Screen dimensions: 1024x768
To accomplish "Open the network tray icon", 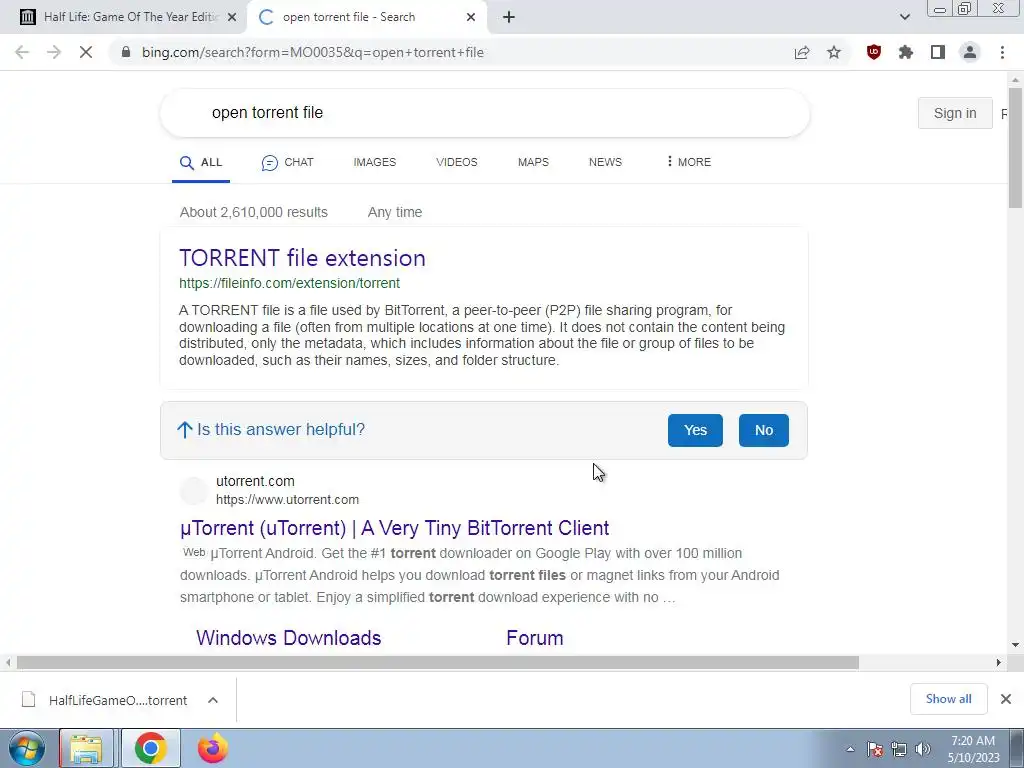I will 899,749.
